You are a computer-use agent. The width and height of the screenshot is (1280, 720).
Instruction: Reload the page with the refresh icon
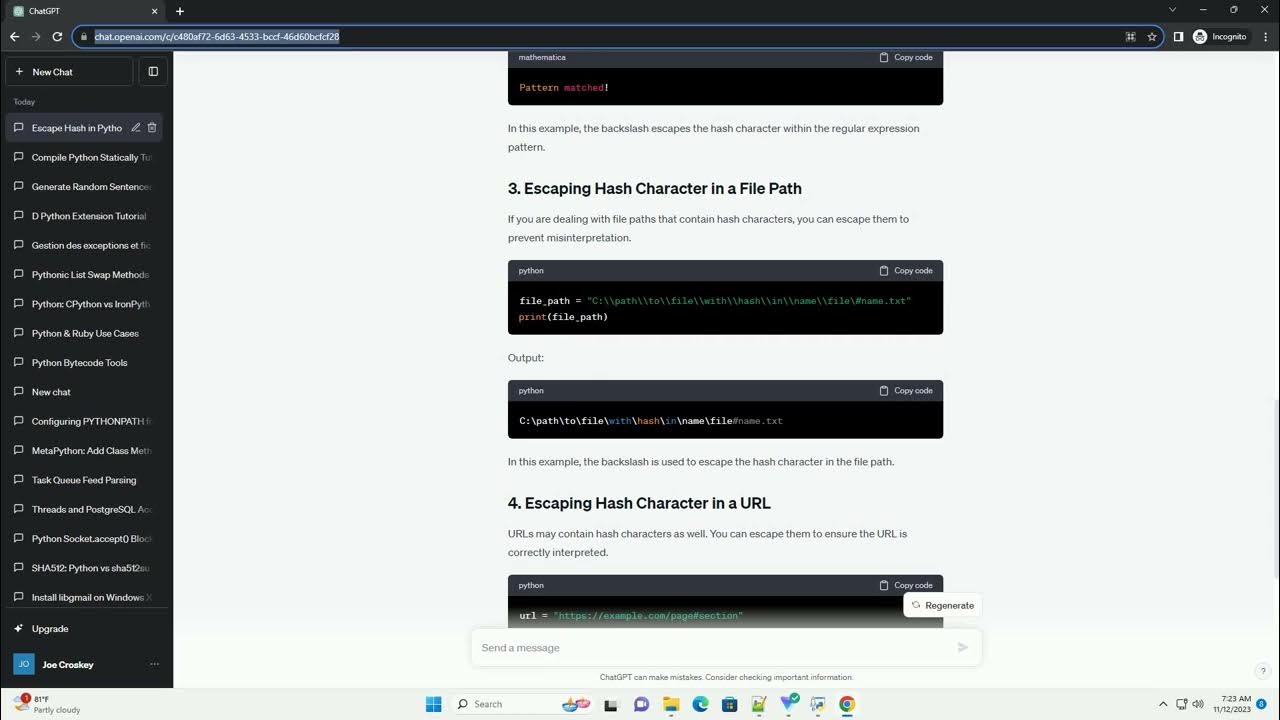57,37
